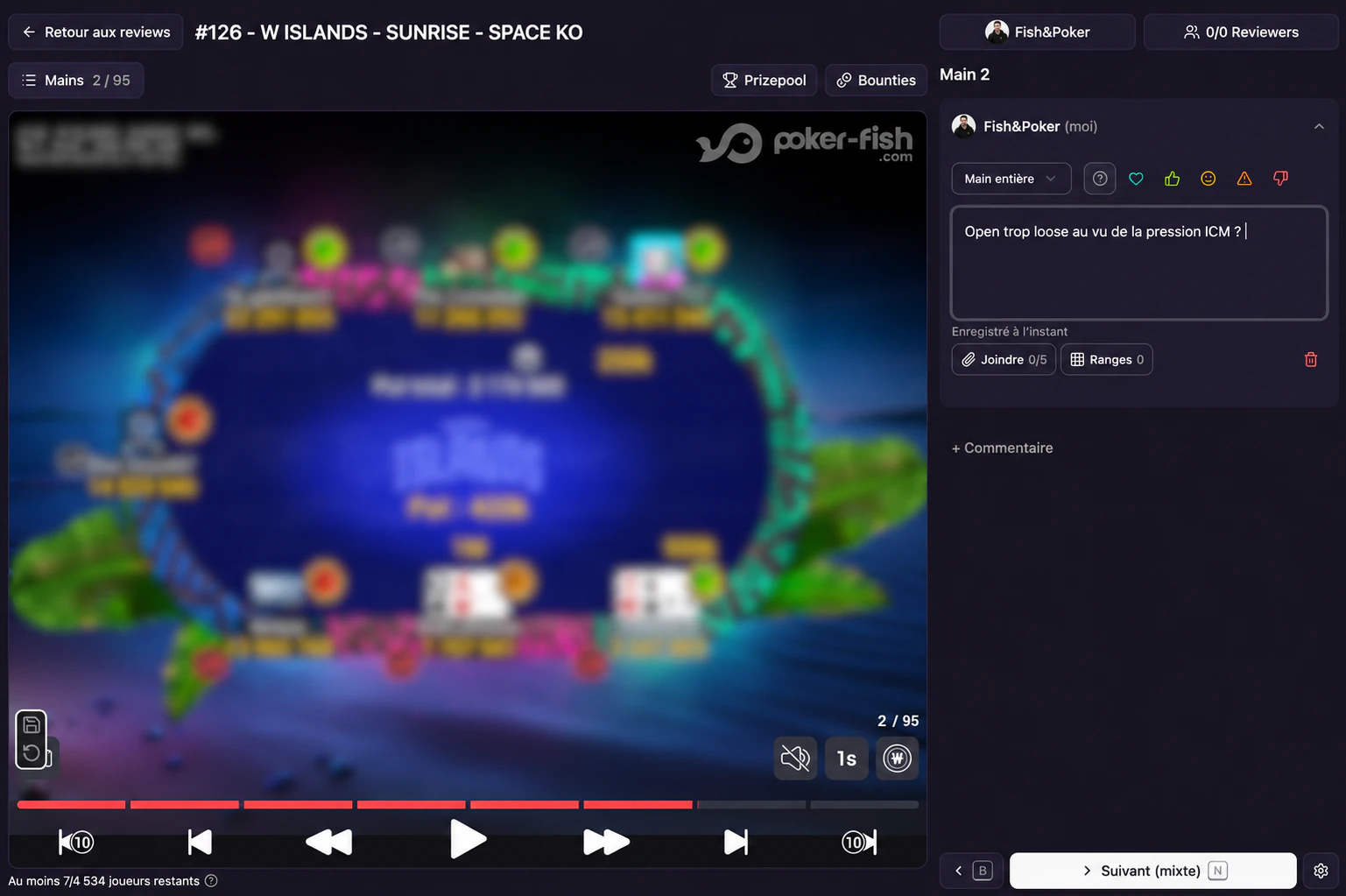The width and height of the screenshot is (1346, 896).
Task: Open the Bounties panel
Action: 876,81
